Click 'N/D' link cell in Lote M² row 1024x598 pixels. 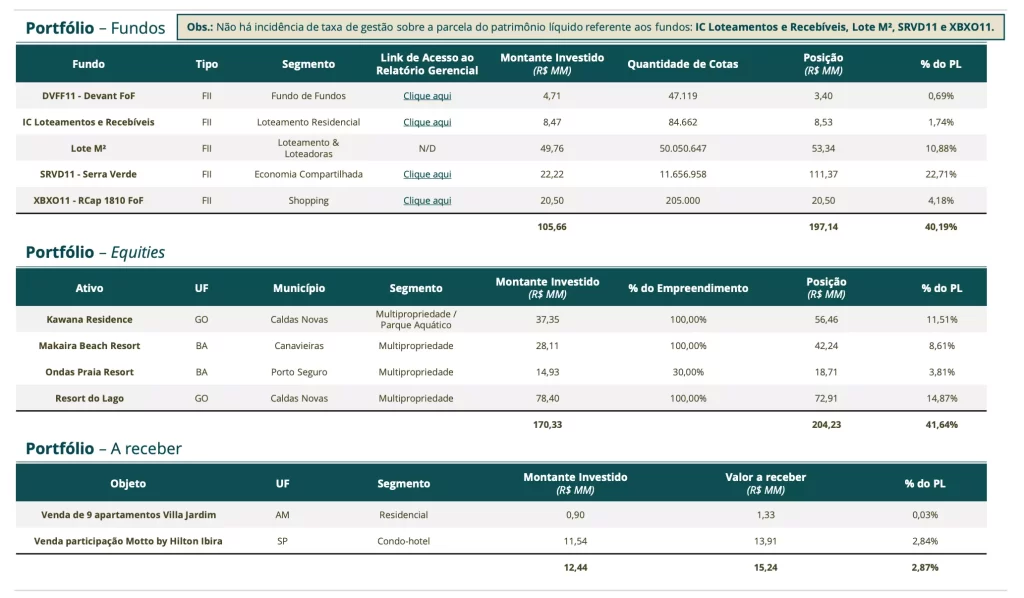coord(427,148)
